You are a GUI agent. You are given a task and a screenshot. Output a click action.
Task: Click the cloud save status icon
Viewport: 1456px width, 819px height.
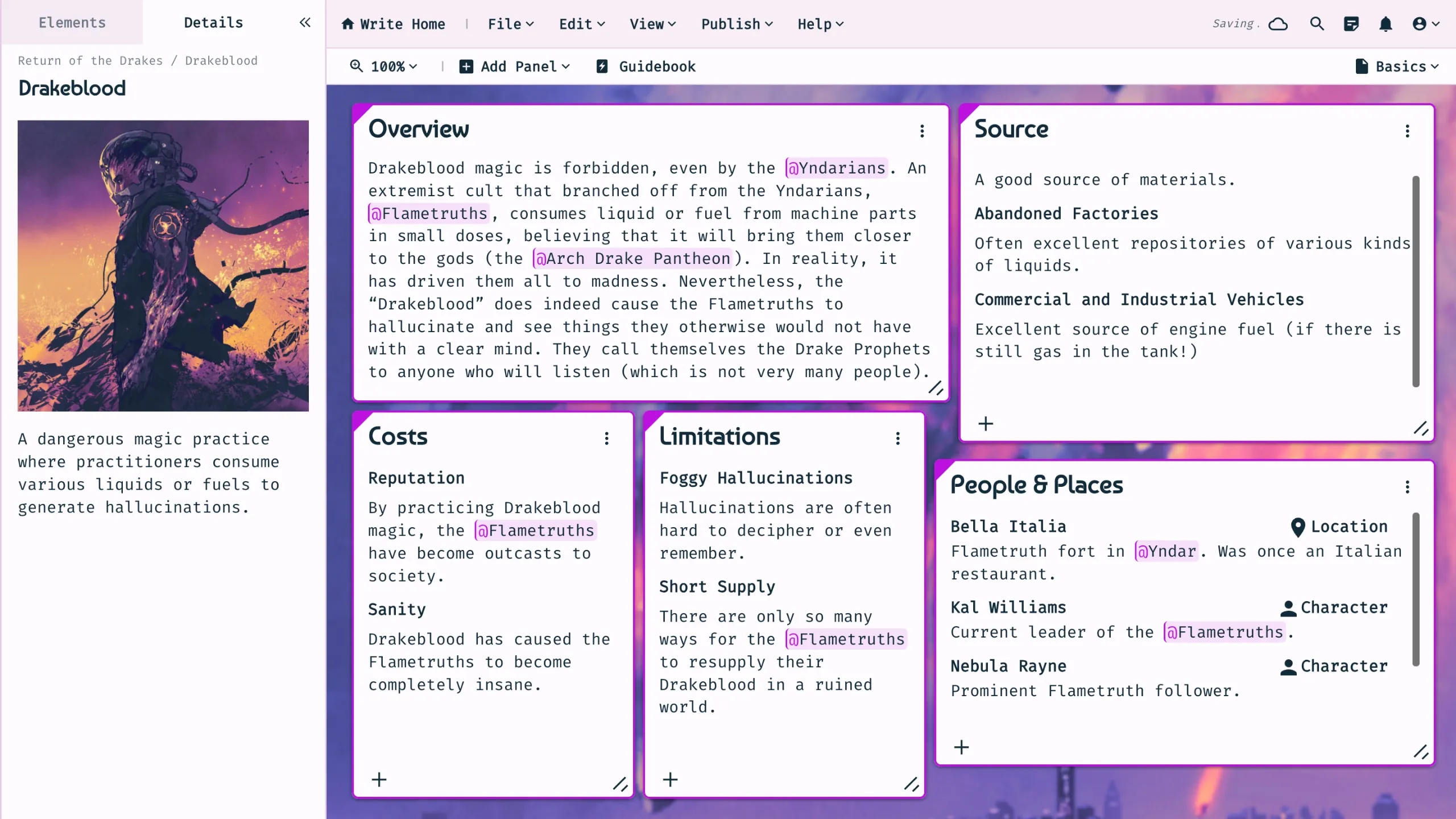tap(1278, 24)
